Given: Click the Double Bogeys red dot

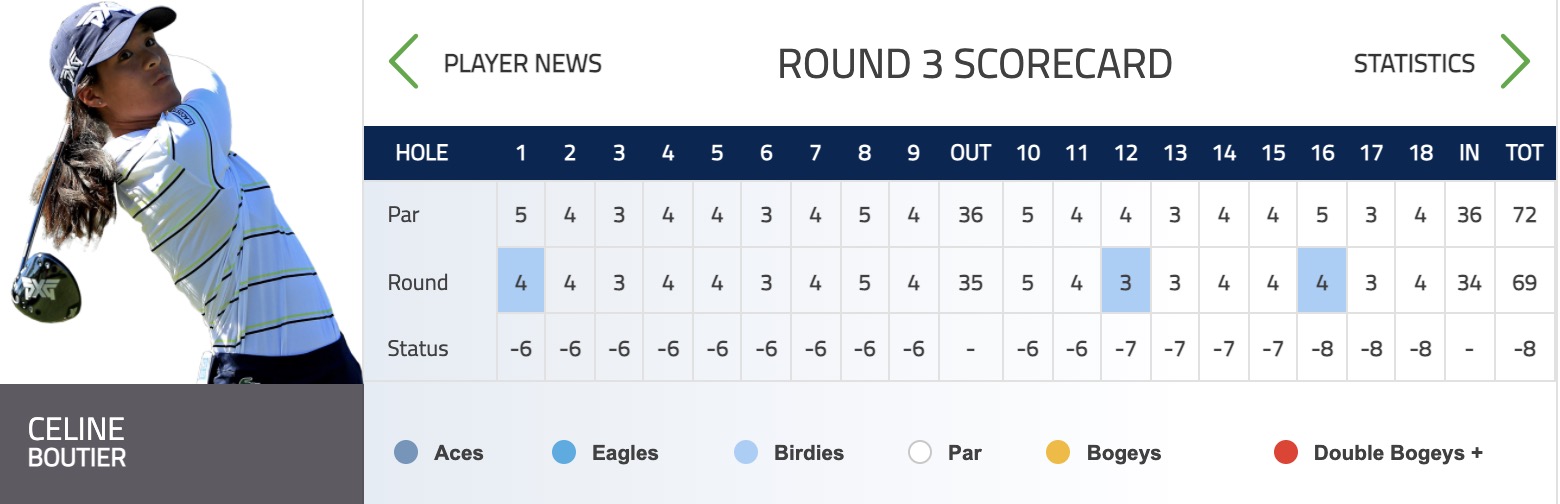Looking at the screenshot, I should point(1285,453).
